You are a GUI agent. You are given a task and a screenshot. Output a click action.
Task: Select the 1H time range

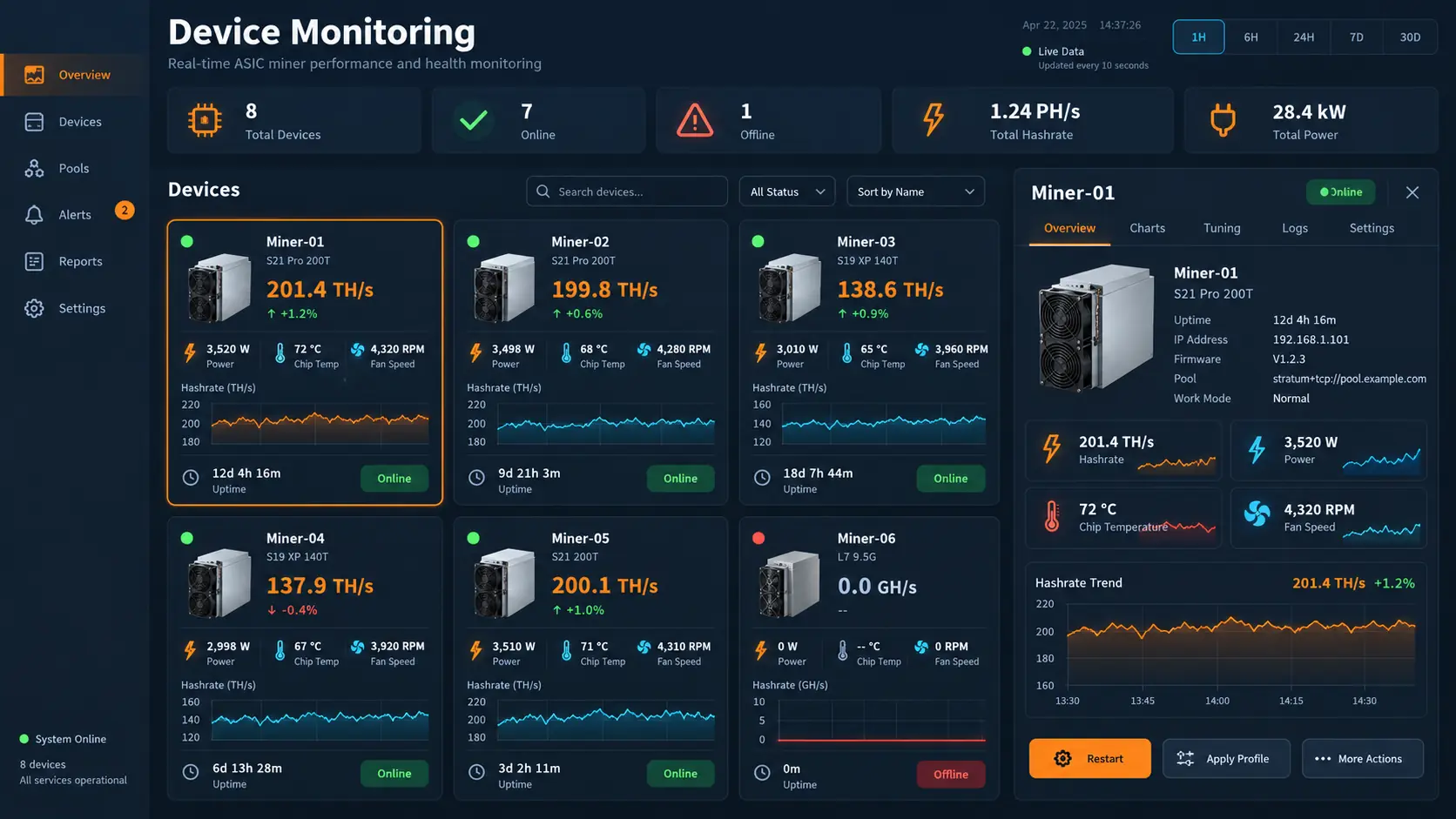click(1198, 37)
